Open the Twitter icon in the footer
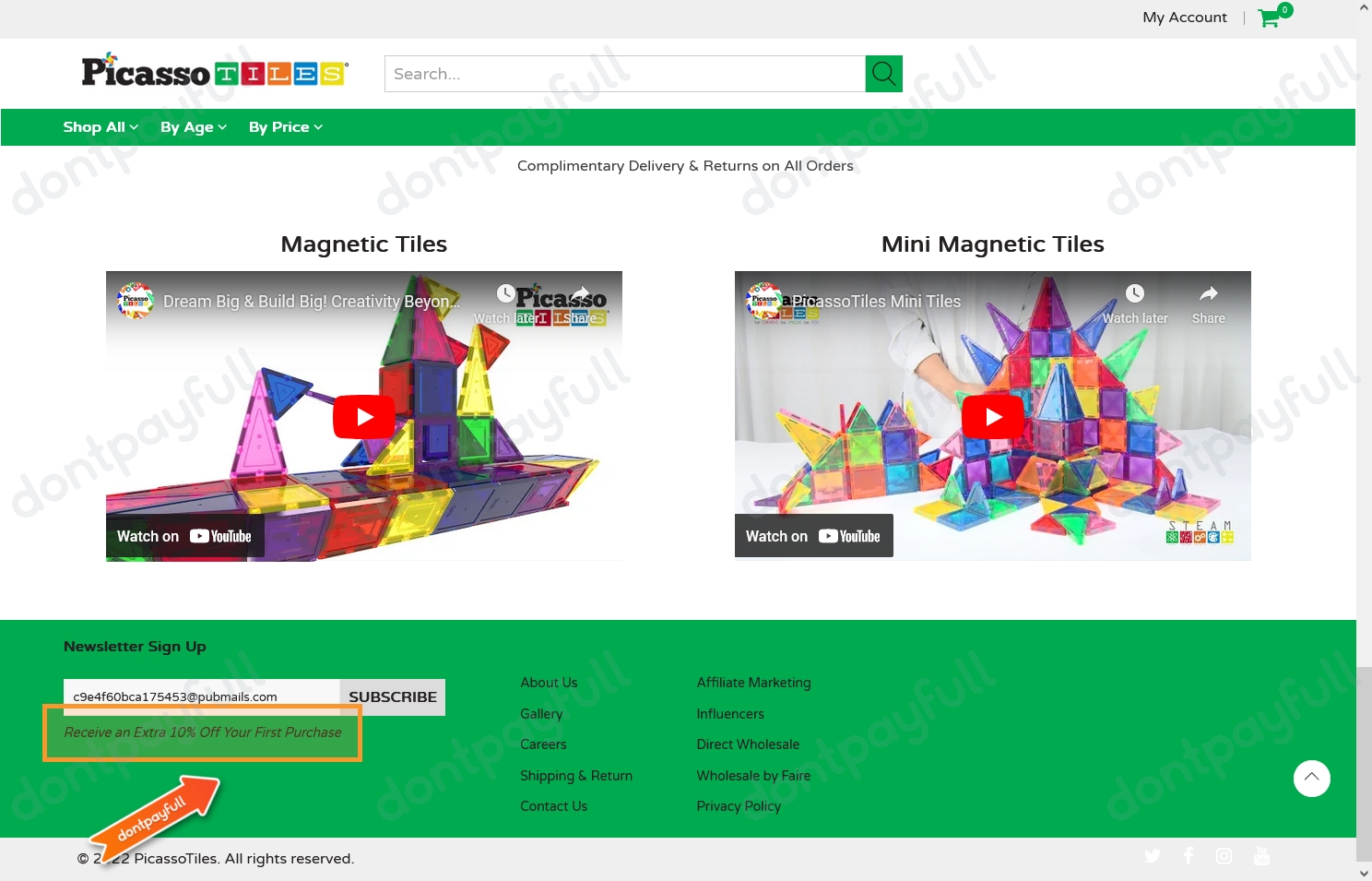The width and height of the screenshot is (1372, 881). pyautogui.click(x=1153, y=856)
